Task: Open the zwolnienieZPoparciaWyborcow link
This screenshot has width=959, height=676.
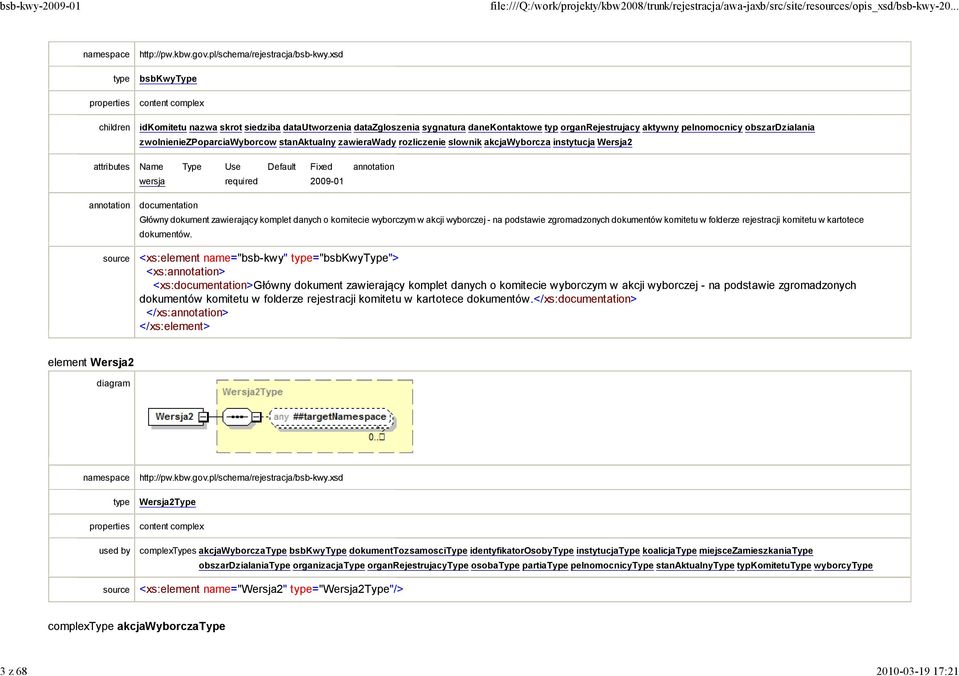Action: coord(208,142)
